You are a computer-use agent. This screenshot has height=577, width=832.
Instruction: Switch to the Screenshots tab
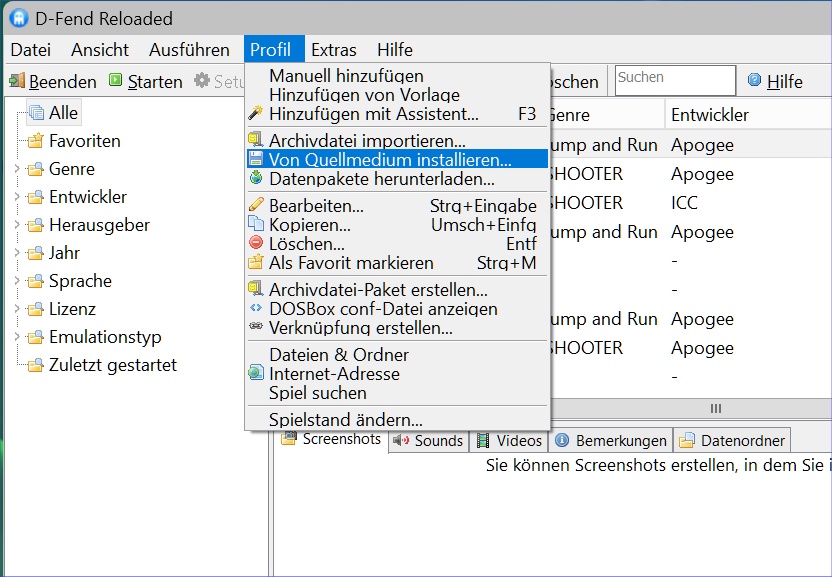point(331,438)
